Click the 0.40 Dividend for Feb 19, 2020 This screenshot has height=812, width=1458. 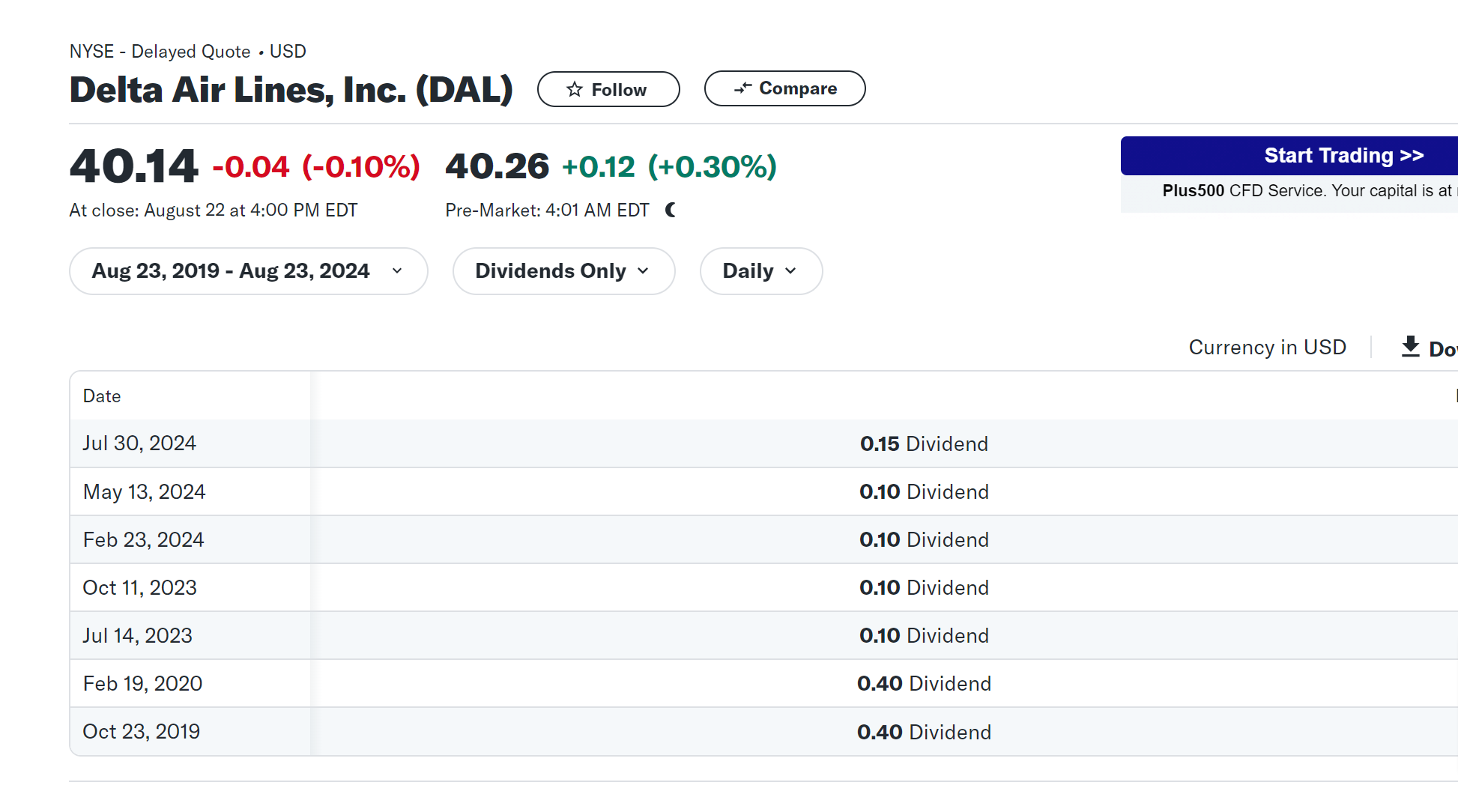click(924, 684)
